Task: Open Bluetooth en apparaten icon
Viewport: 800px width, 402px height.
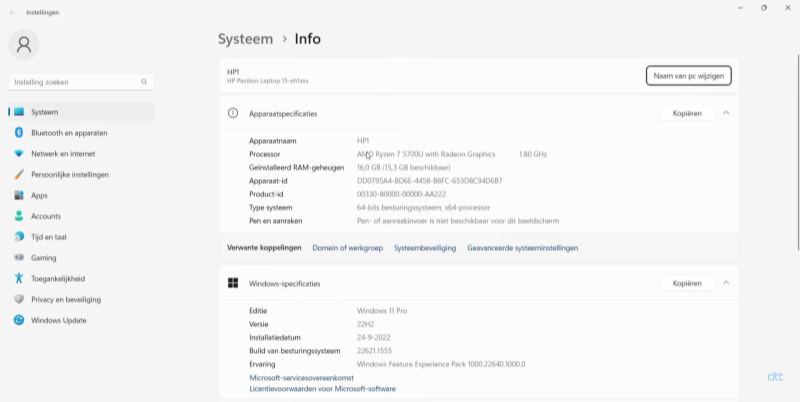Action: 19,133
